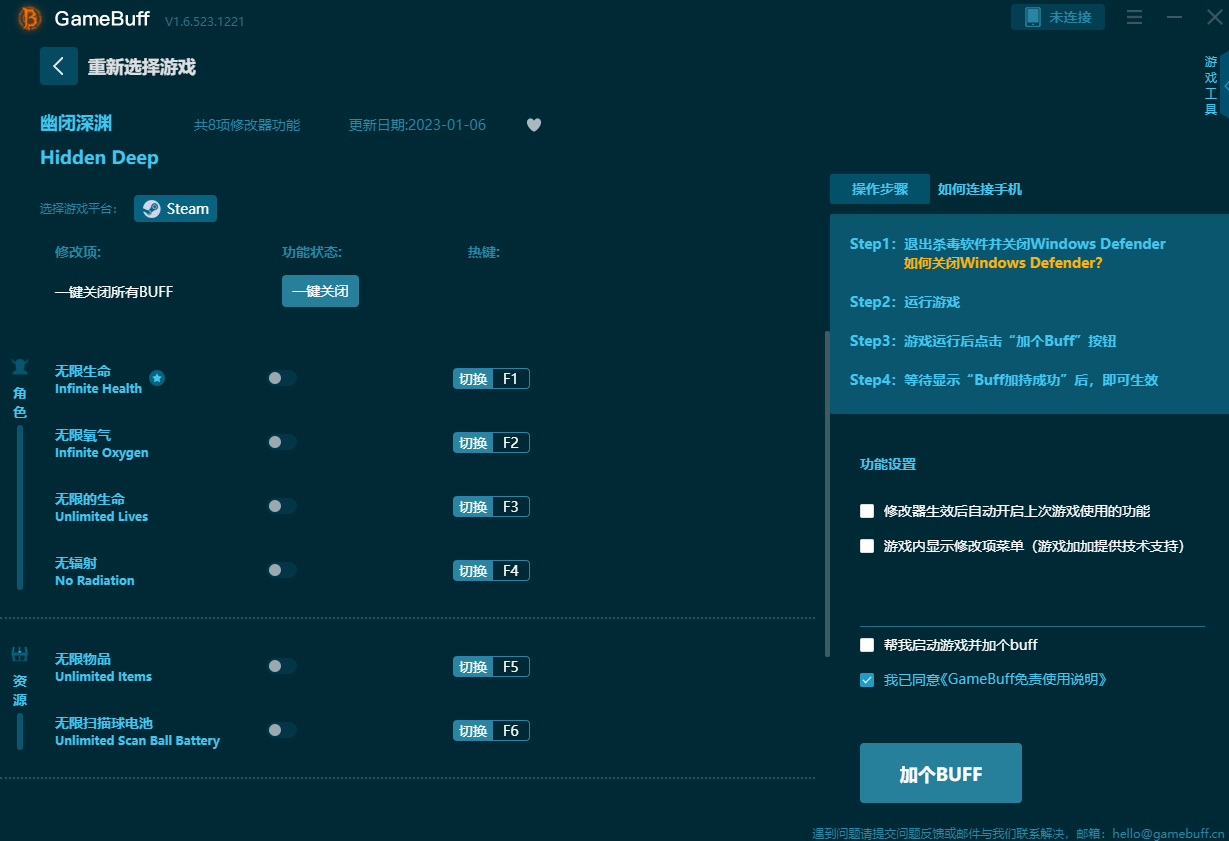Toggle No Radiation switch
1229x841 pixels.
[x=282, y=570]
